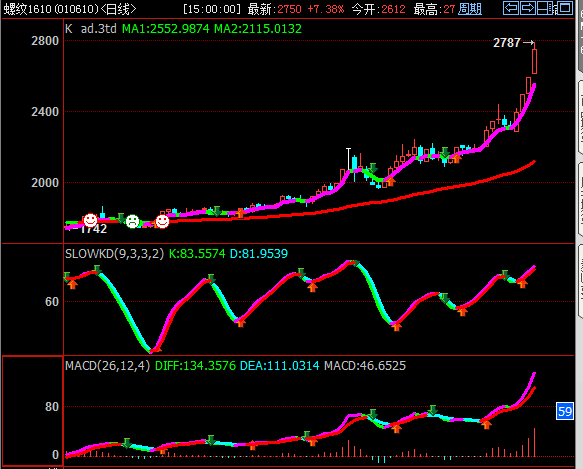
Task: Click the green frowning face marker
Action: point(132,222)
